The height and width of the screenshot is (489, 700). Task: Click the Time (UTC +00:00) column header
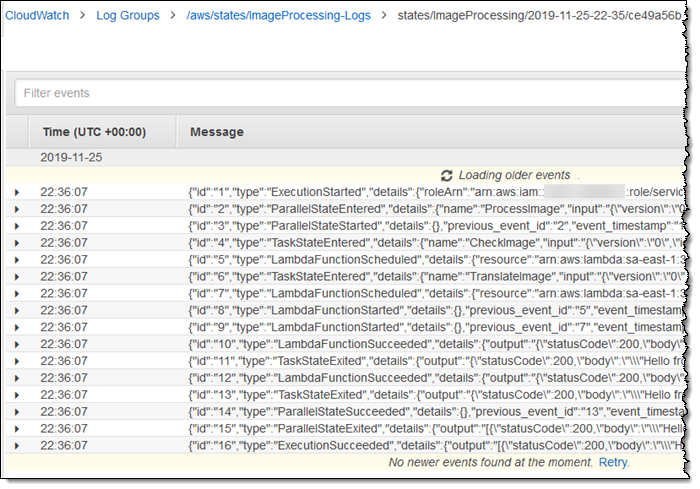coord(94,132)
